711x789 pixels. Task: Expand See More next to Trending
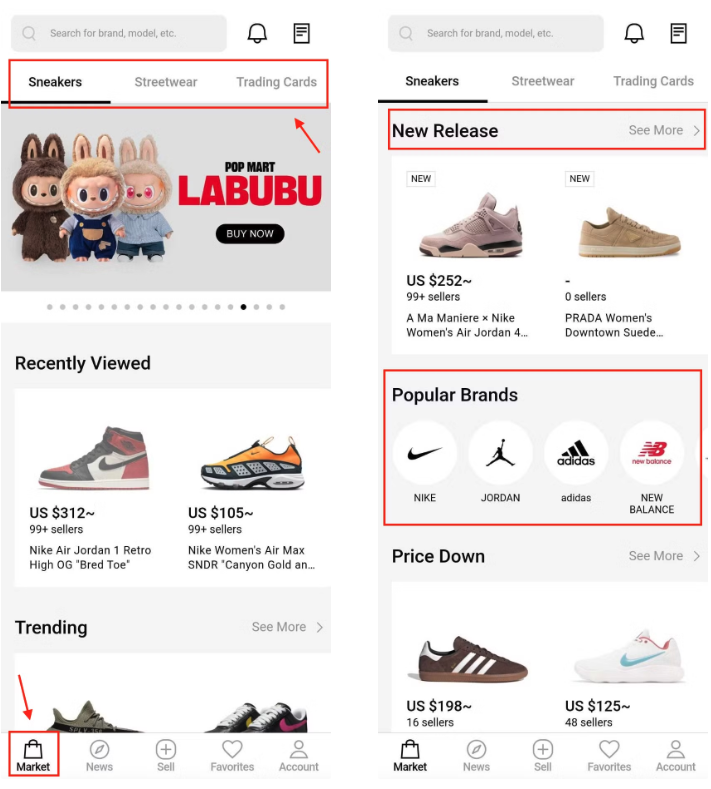287,627
